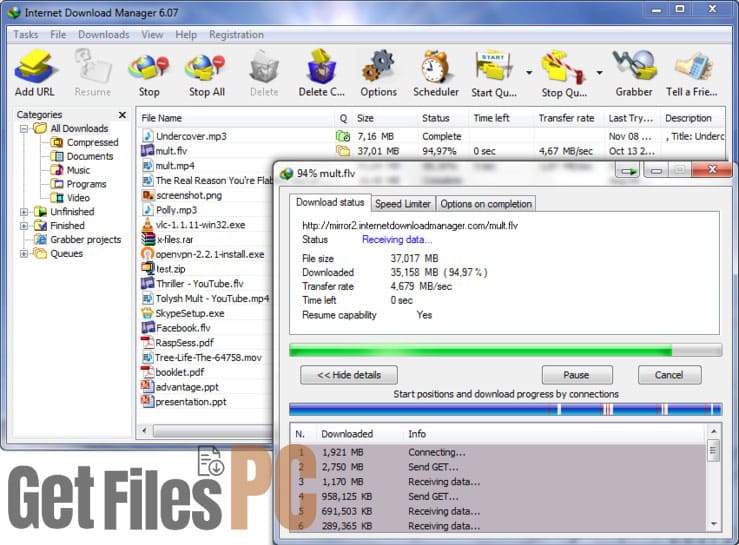Viewport: 739px width, 545px height.
Task: Expand the Finished tree node
Action: [x=24, y=226]
